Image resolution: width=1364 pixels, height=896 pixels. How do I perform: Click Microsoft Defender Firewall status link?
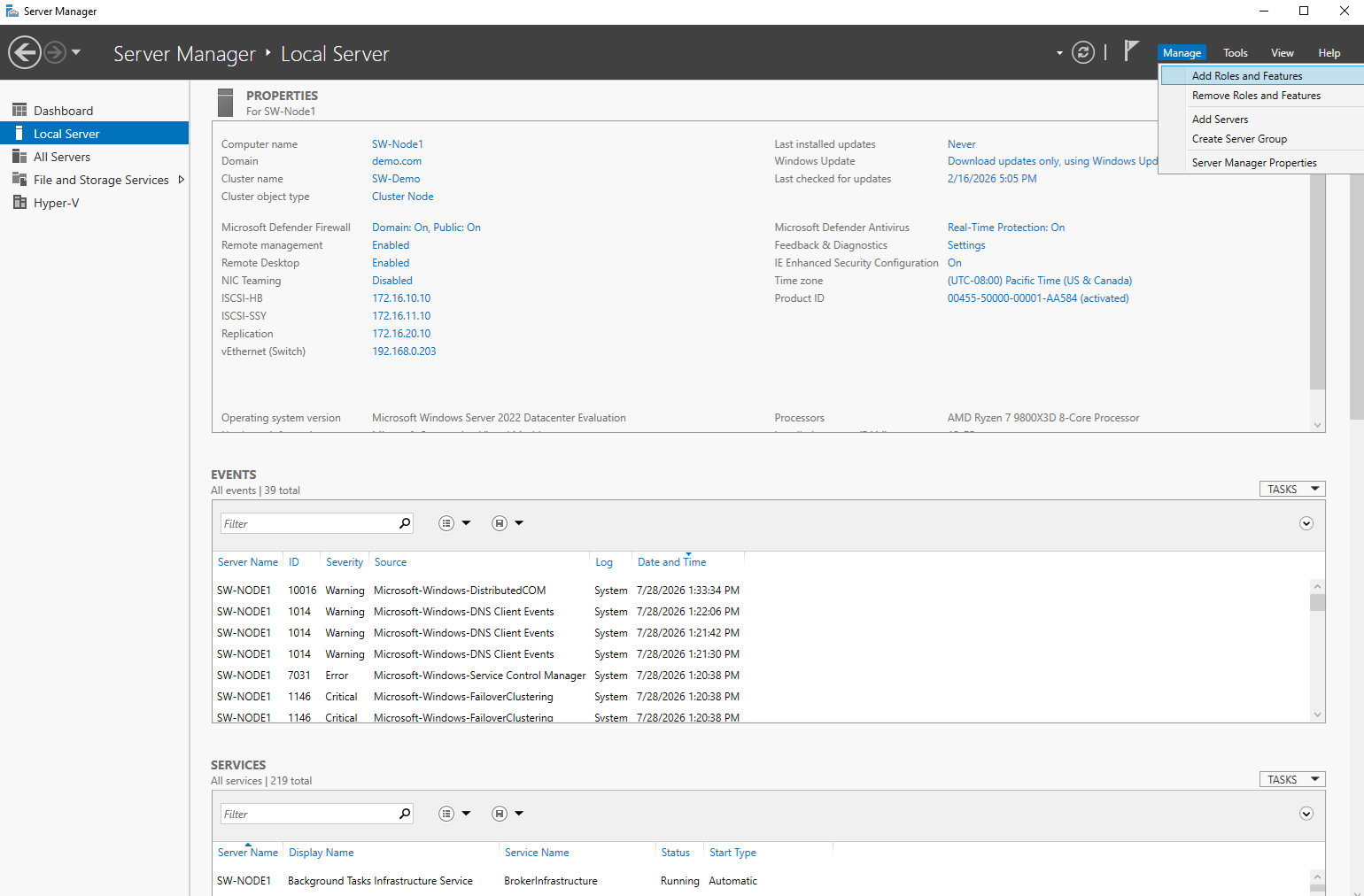[x=426, y=228]
